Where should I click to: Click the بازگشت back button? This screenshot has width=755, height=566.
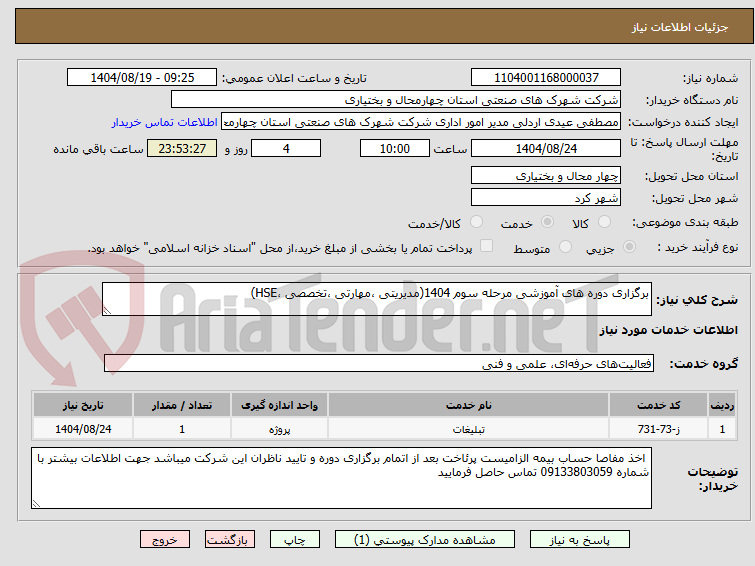pos(230,540)
